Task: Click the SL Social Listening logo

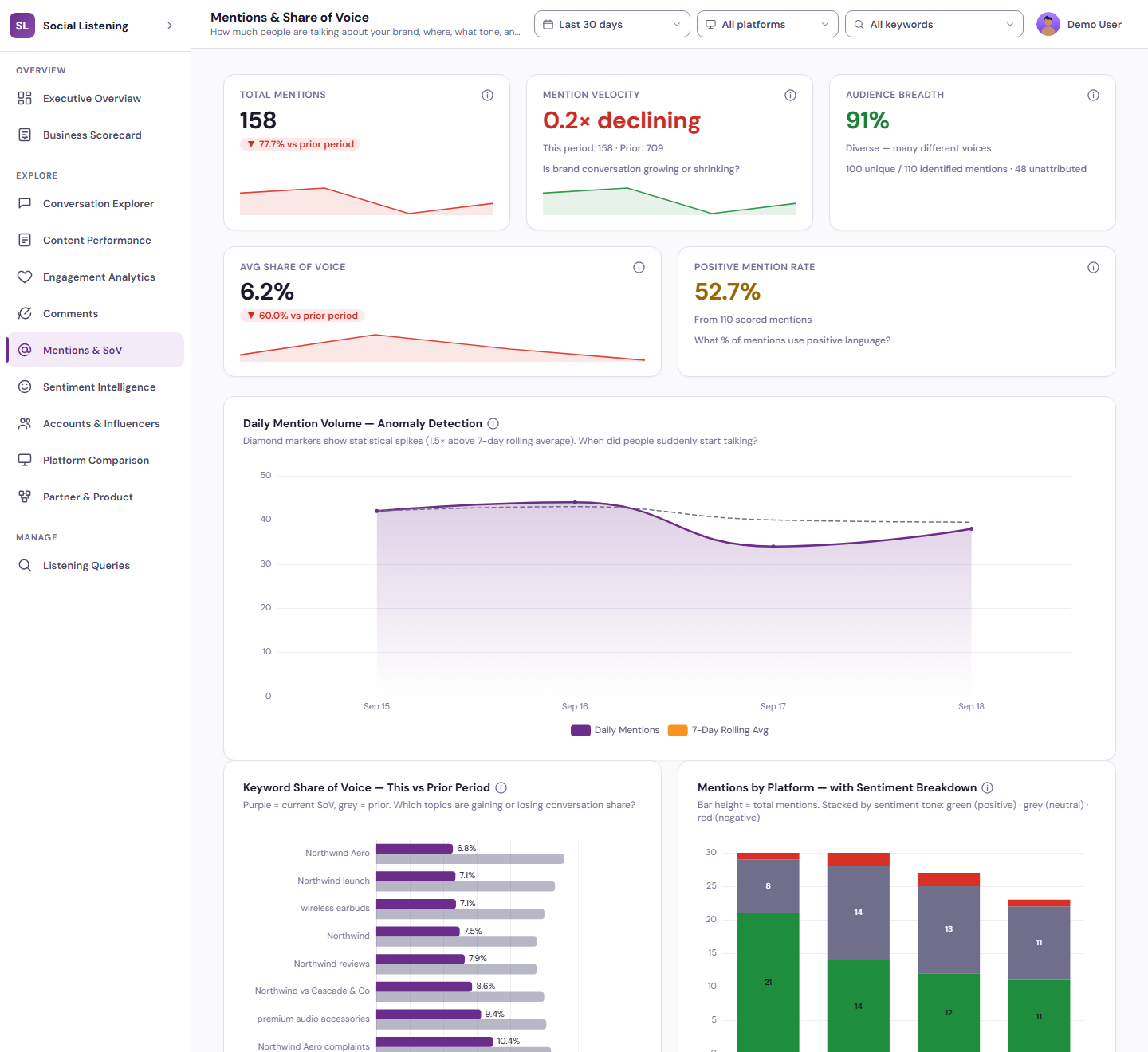Action: (22, 26)
